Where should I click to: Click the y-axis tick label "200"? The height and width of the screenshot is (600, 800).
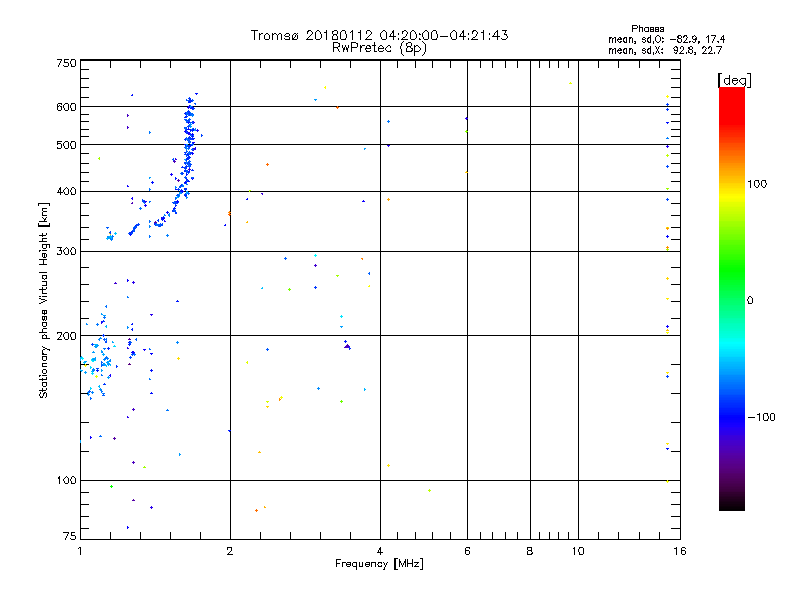[66, 336]
